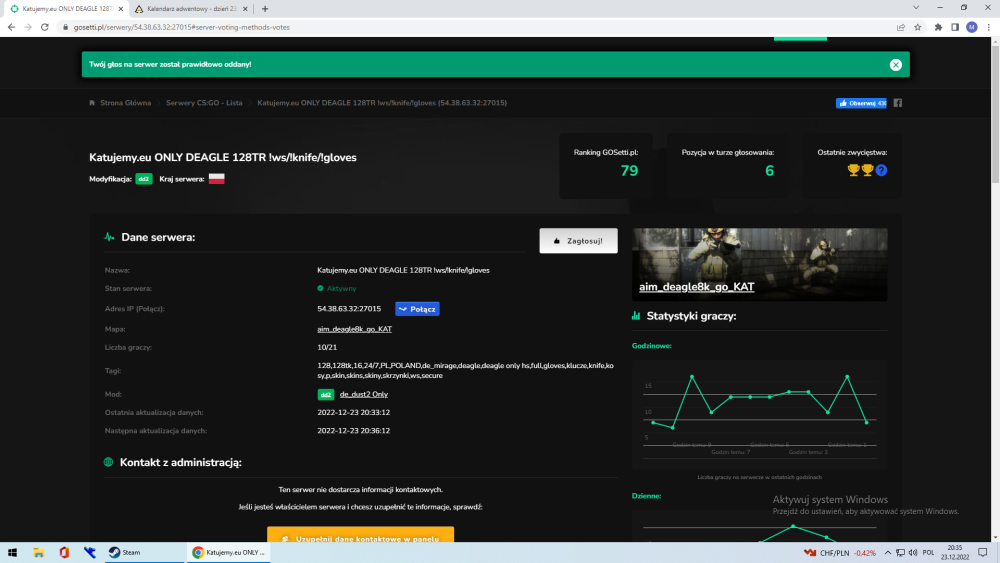Screen dimensions: 1000x563
Task: Click the voting round position value 6
Action: pyautogui.click(x=769, y=171)
